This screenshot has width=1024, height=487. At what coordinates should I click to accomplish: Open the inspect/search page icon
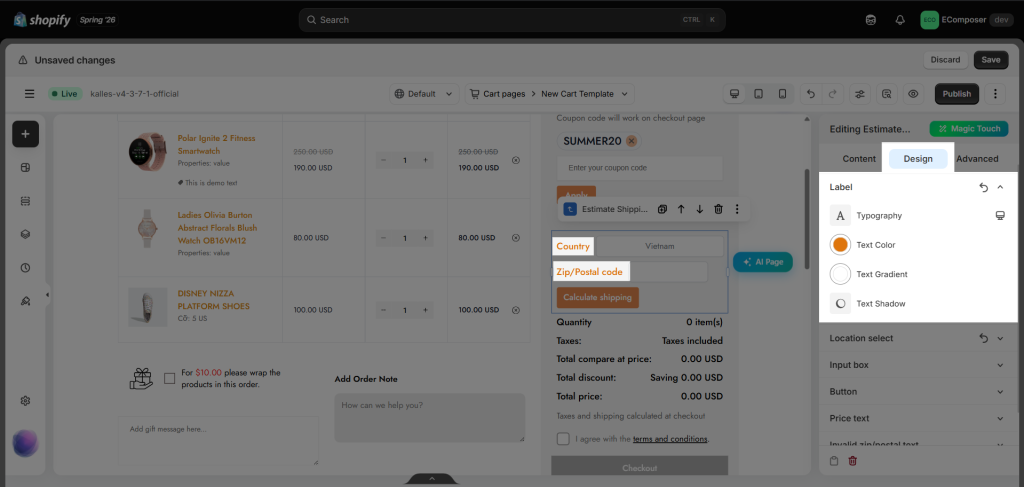886,94
